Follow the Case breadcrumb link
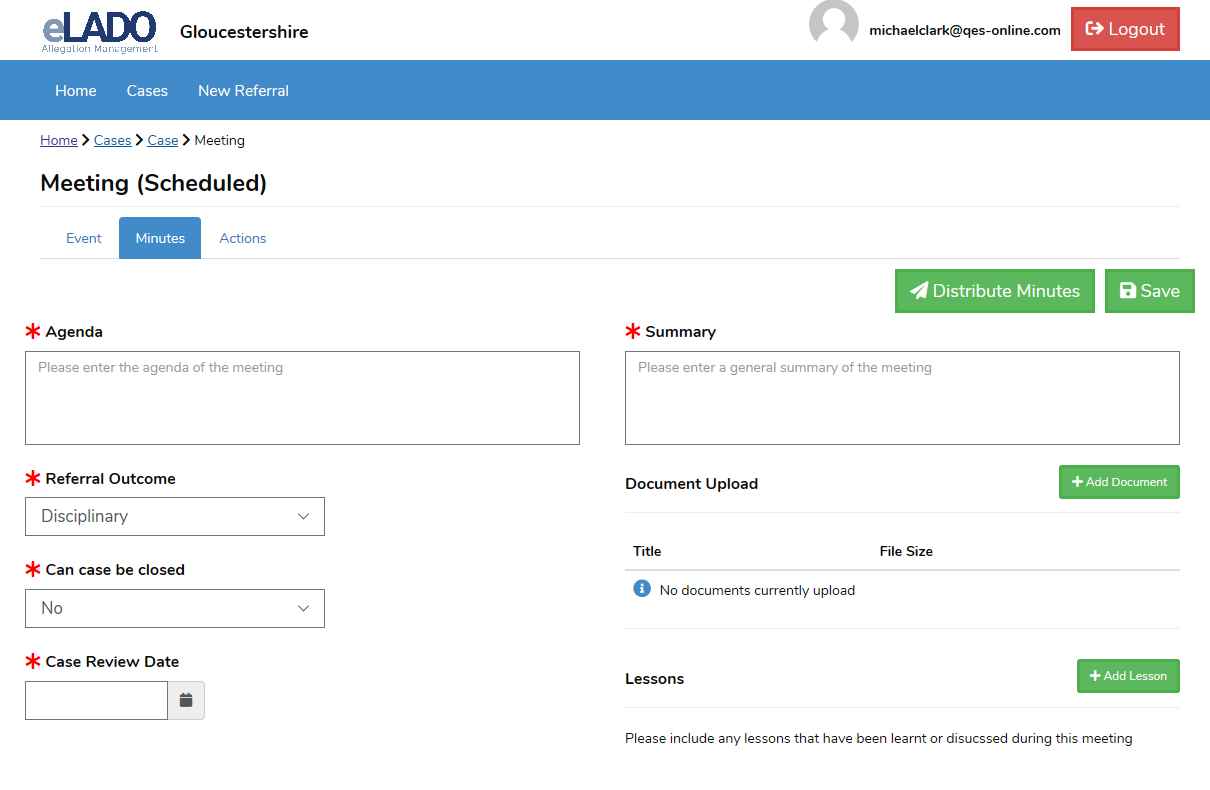 click(x=162, y=140)
